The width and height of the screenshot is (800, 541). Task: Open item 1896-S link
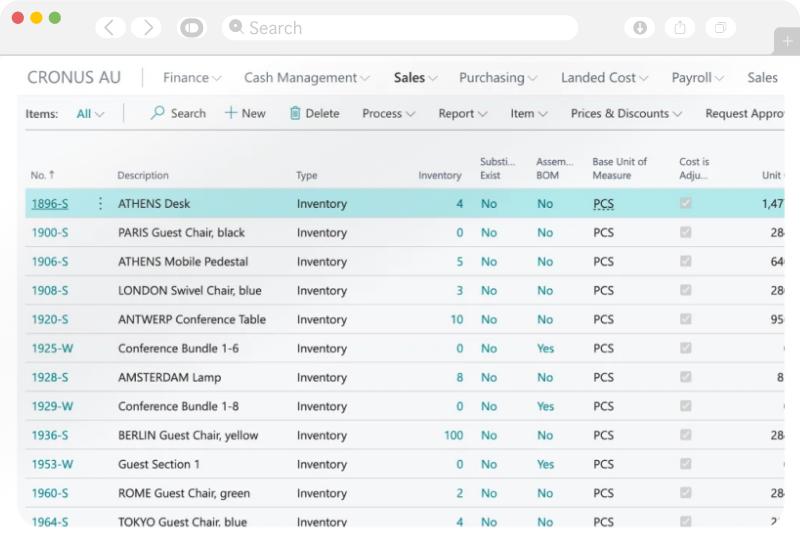[49, 204]
